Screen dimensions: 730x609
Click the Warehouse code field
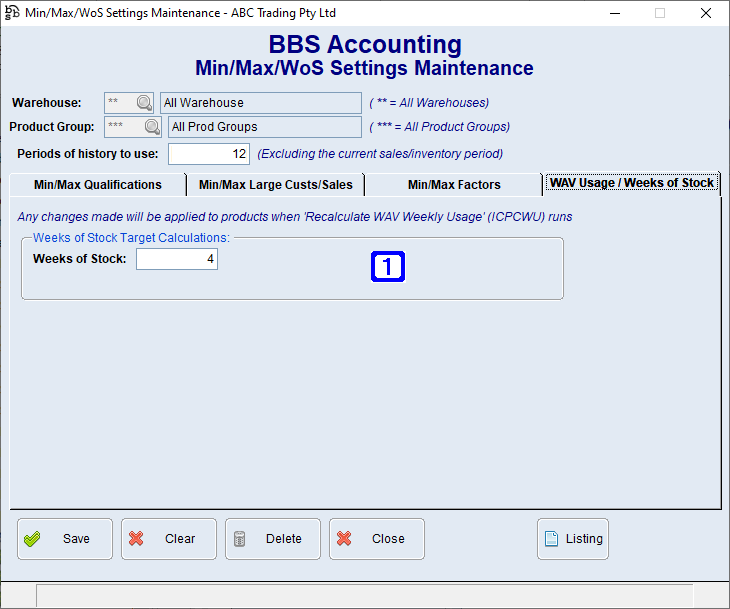click(x=119, y=103)
